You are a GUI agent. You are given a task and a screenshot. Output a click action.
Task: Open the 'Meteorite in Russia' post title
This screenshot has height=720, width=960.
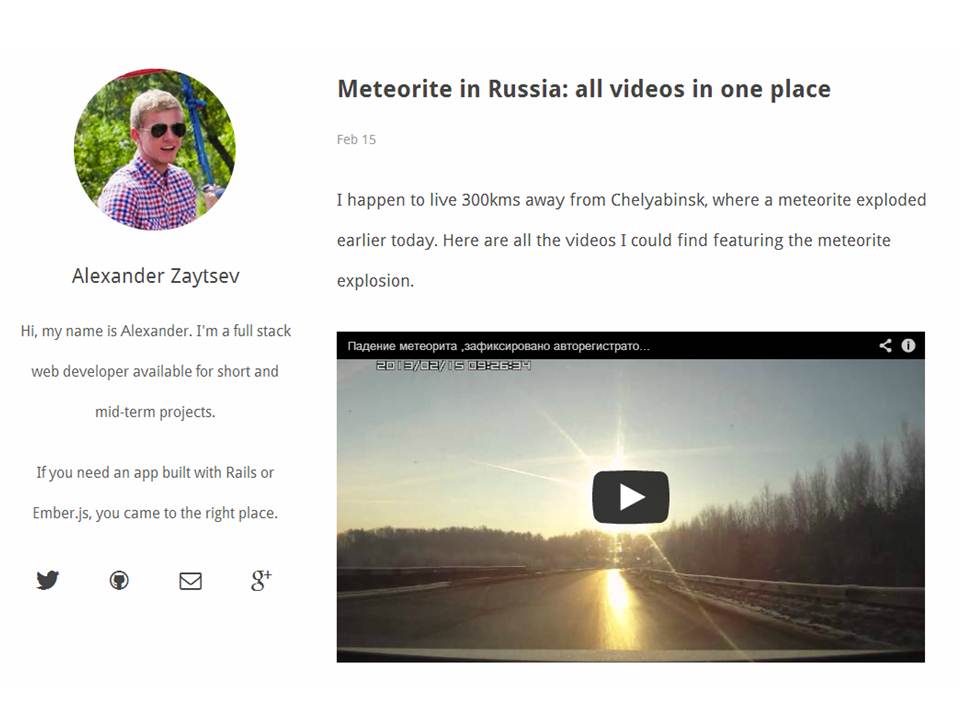[x=584, y=89]
